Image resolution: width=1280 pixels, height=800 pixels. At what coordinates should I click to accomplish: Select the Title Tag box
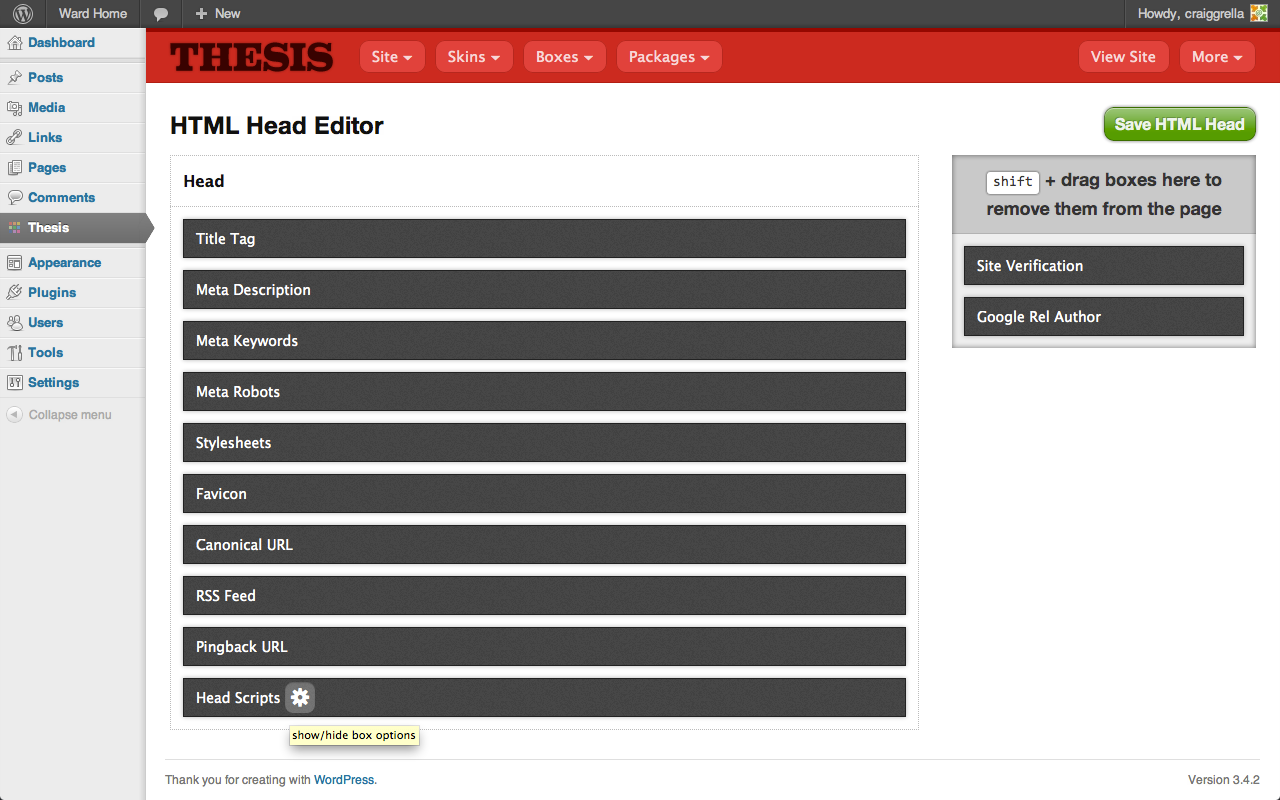pyautogui.click(x=544, y=239)
